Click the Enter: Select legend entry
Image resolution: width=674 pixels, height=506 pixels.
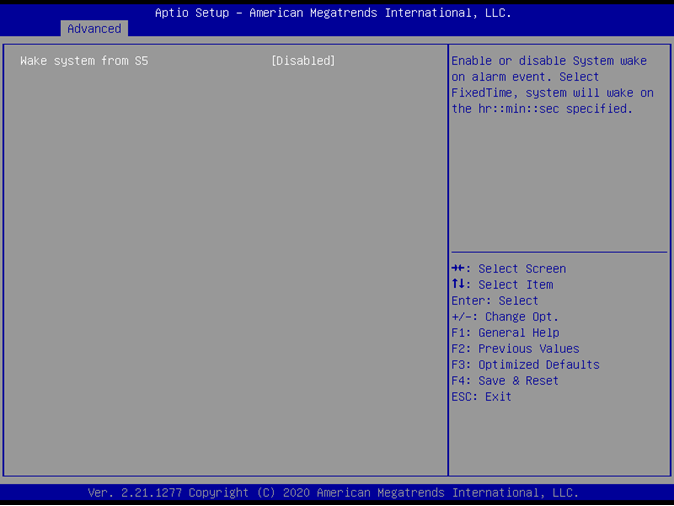[x=495, y=301]
